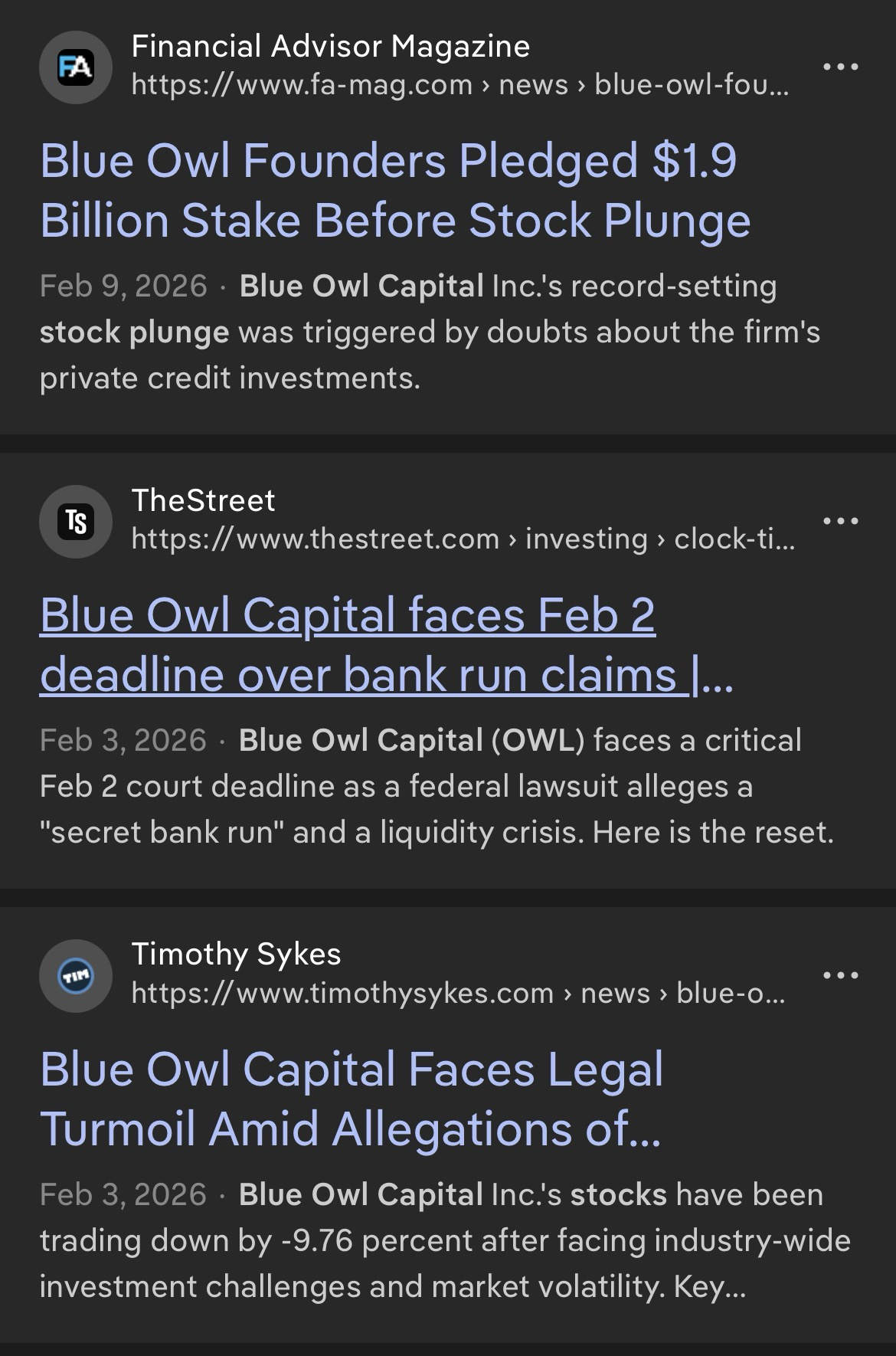Click the timothysykes.com URL breadcrumb
896x1356 pixels.
(458, 994)
